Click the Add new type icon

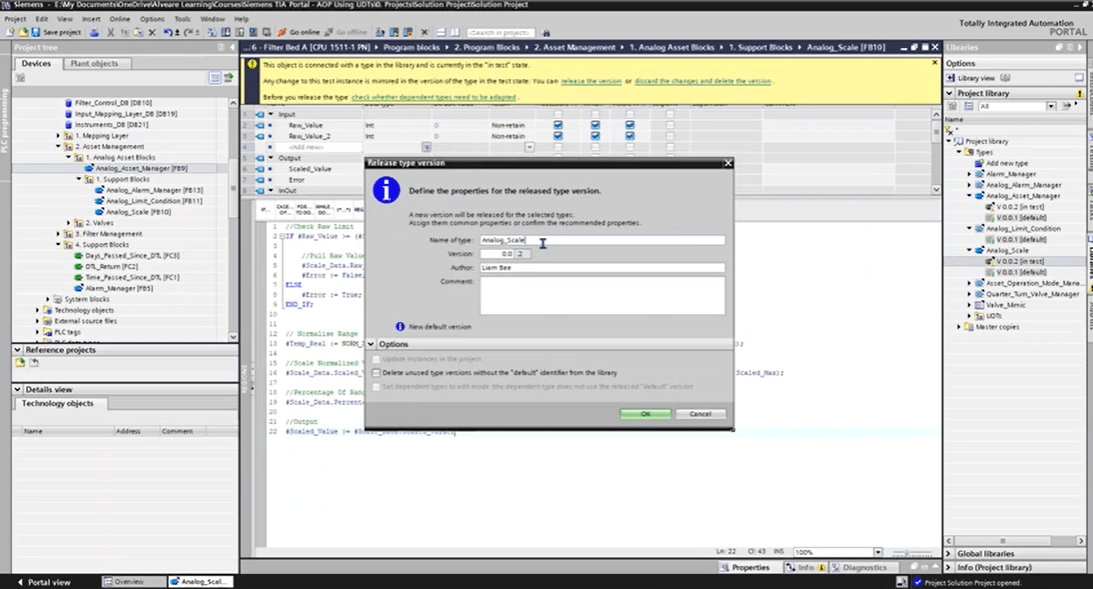979,163
